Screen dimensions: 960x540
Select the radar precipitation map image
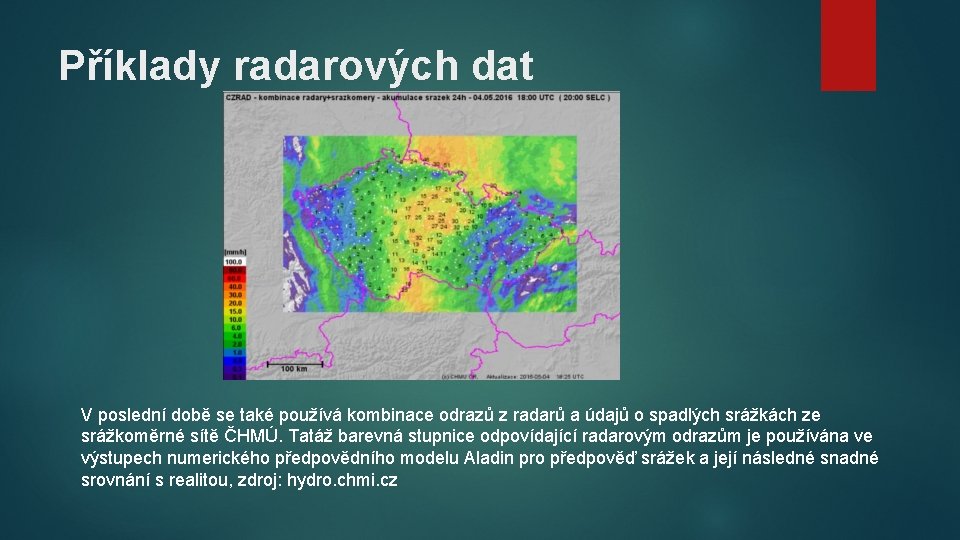pyautogui.click(x=421, y=236)
